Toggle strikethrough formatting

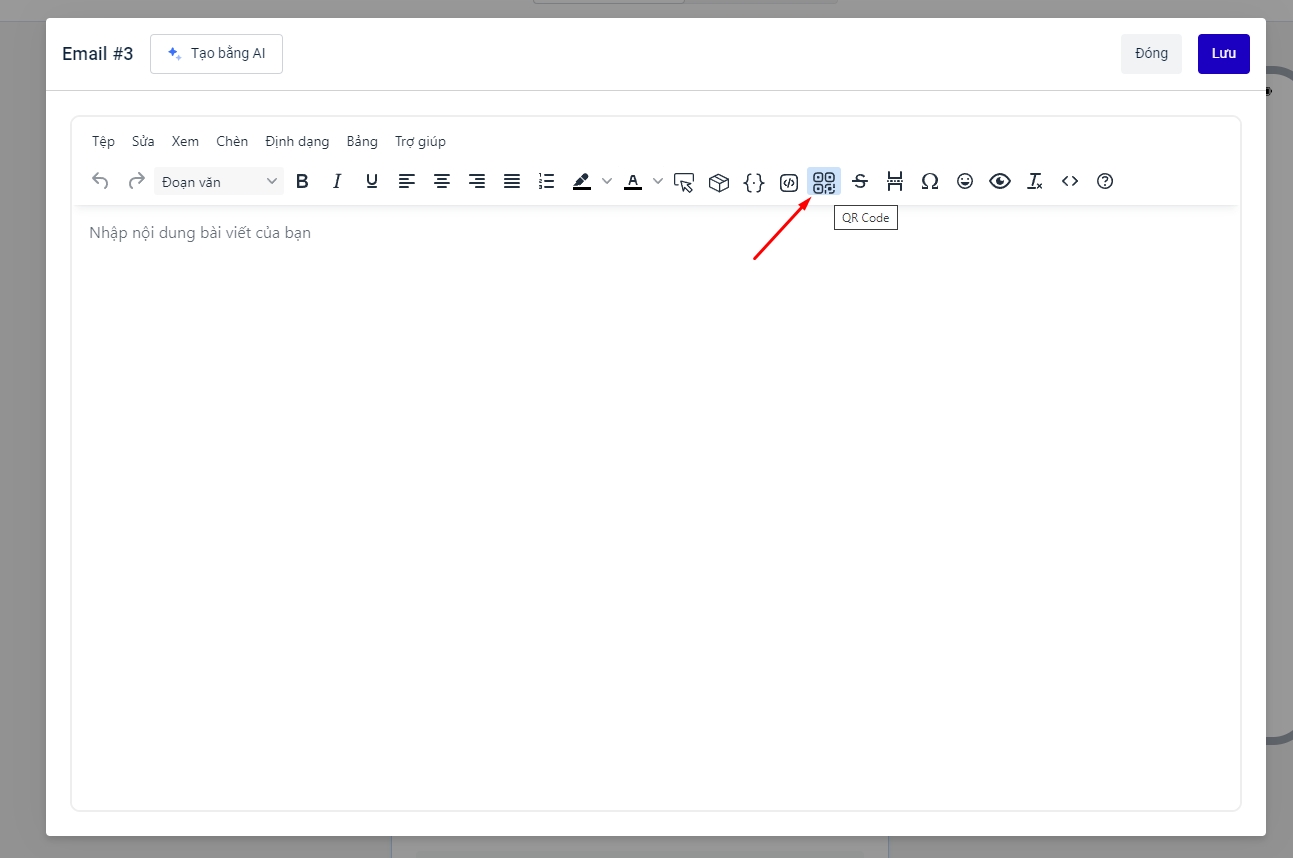tap(860, 181)
